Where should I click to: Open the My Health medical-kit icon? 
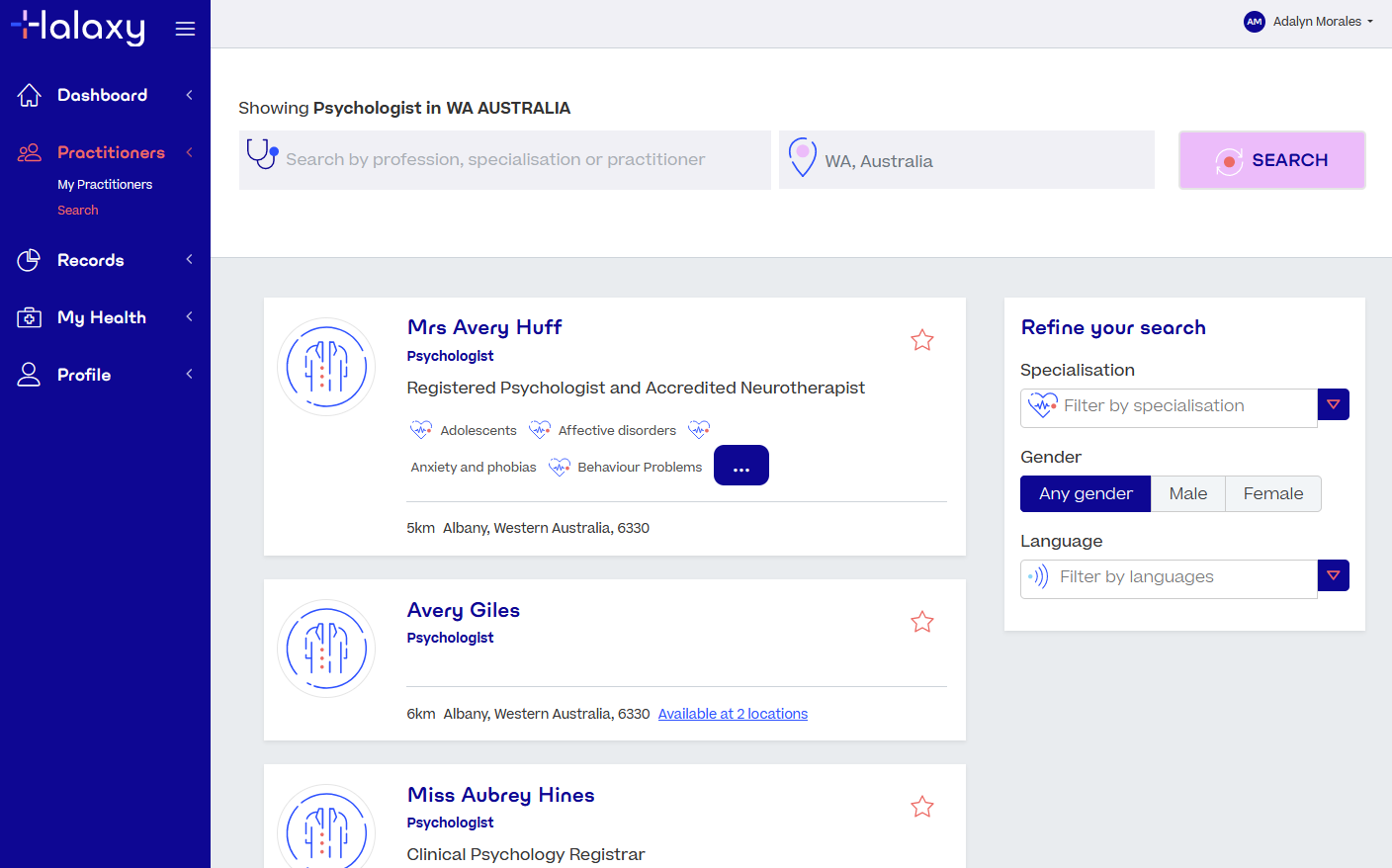pos(29,316)
